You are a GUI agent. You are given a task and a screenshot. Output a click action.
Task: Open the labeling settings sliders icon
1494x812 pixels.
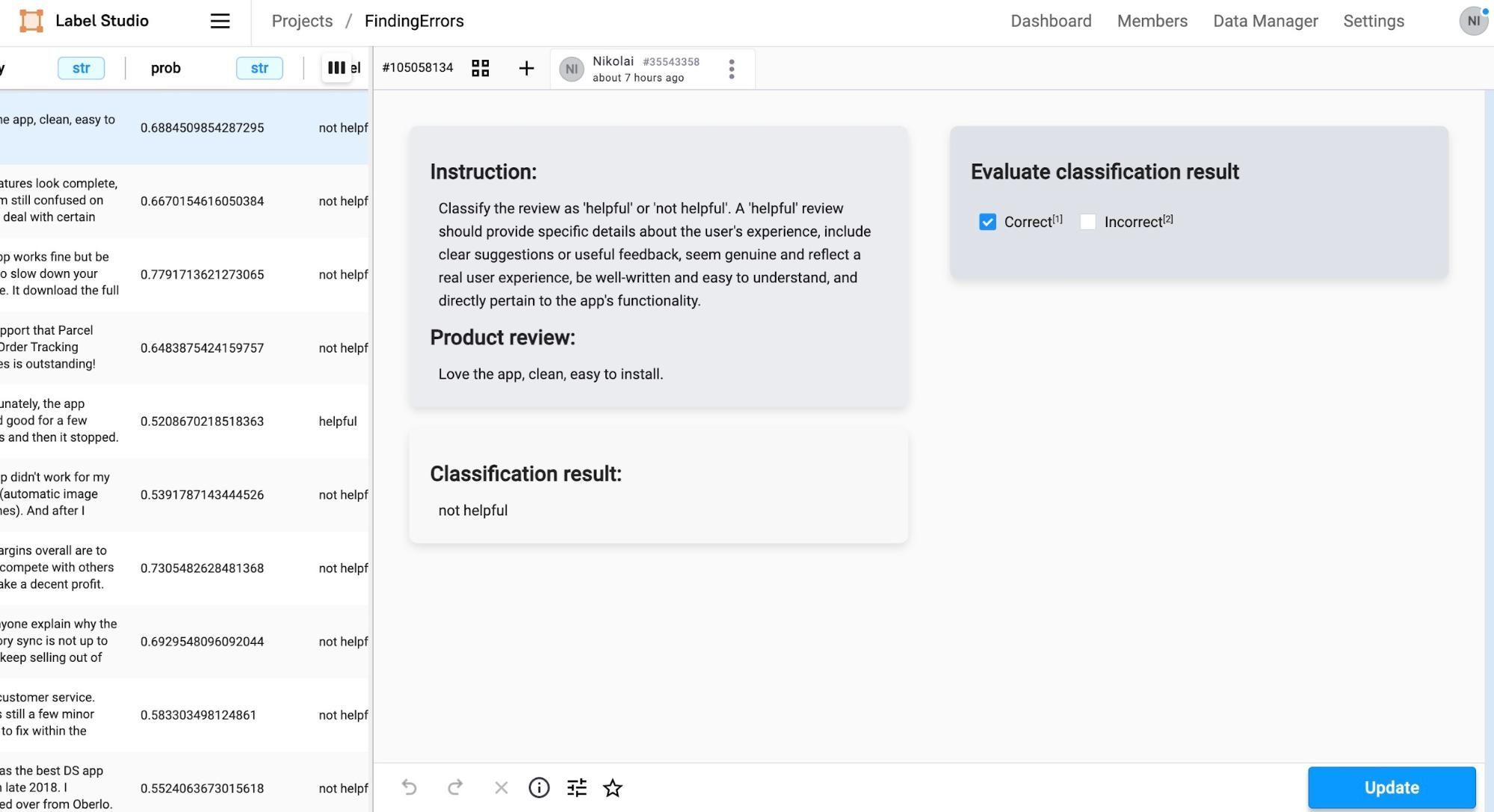click(576, 787)
